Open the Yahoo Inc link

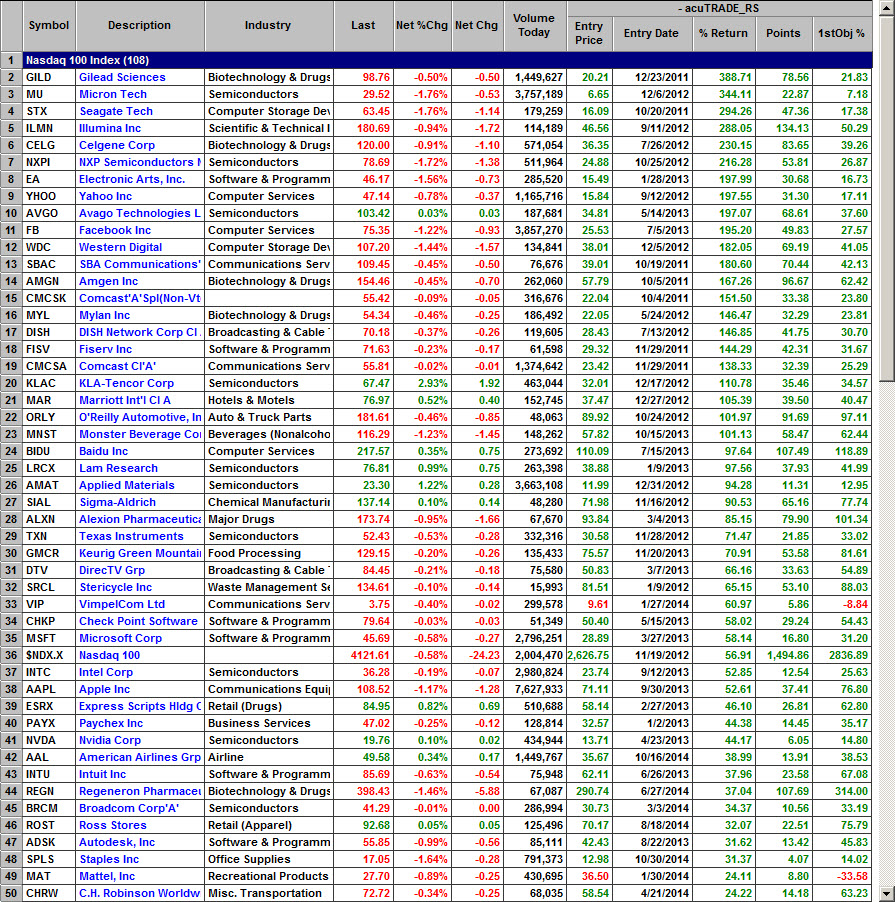[x=105, y=196]
